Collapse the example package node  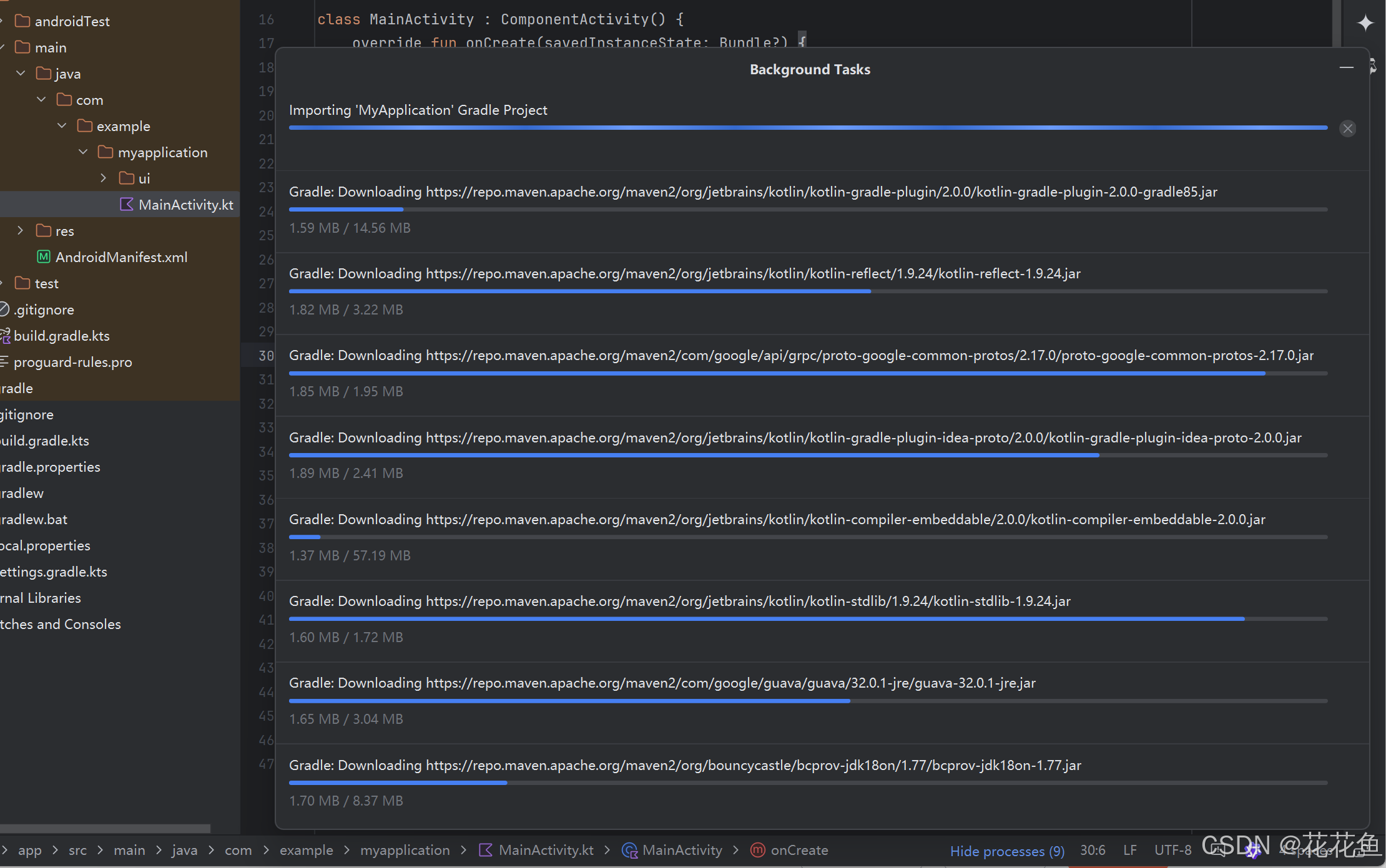62,126
